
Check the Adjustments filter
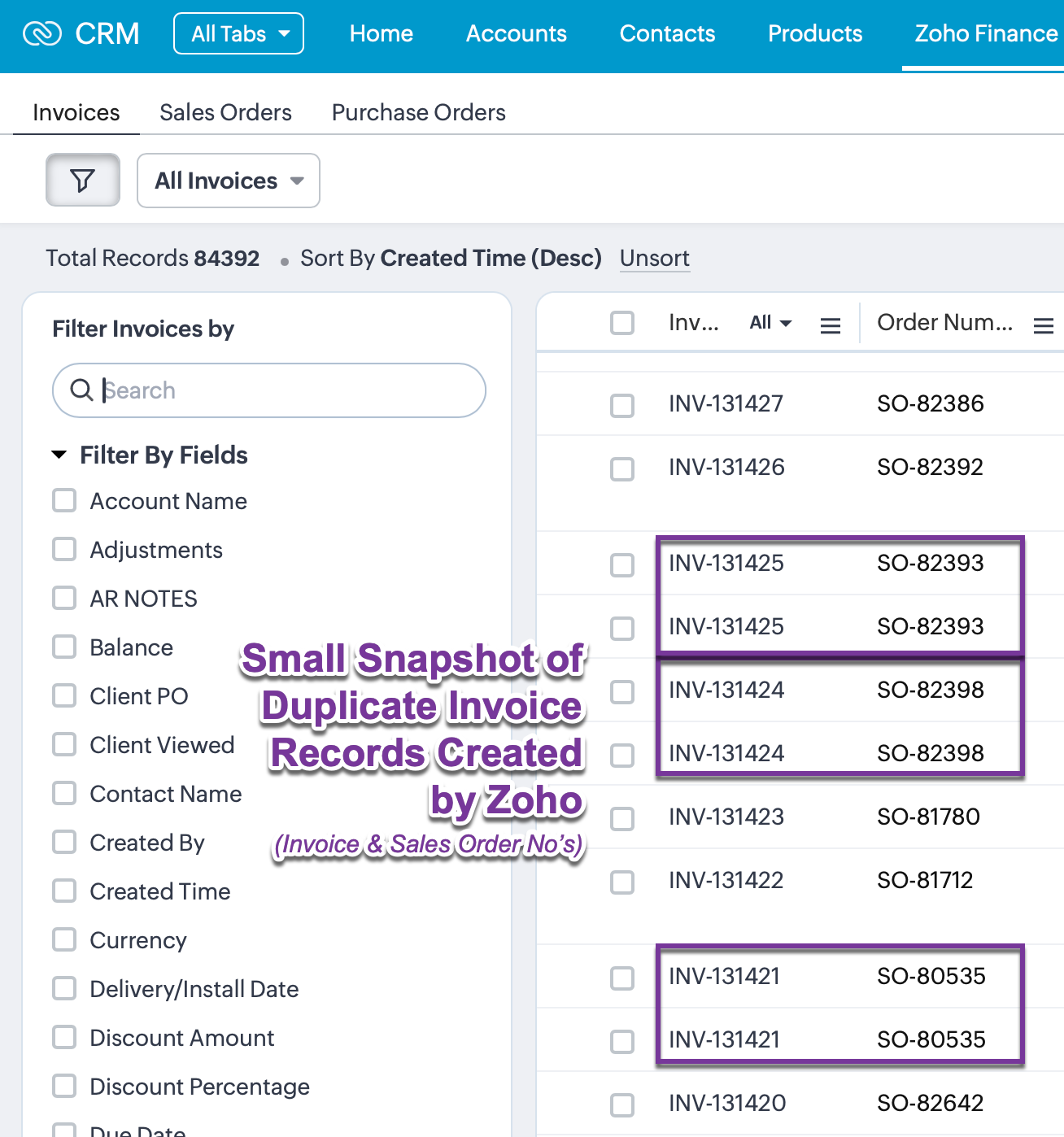click(64, 549)
